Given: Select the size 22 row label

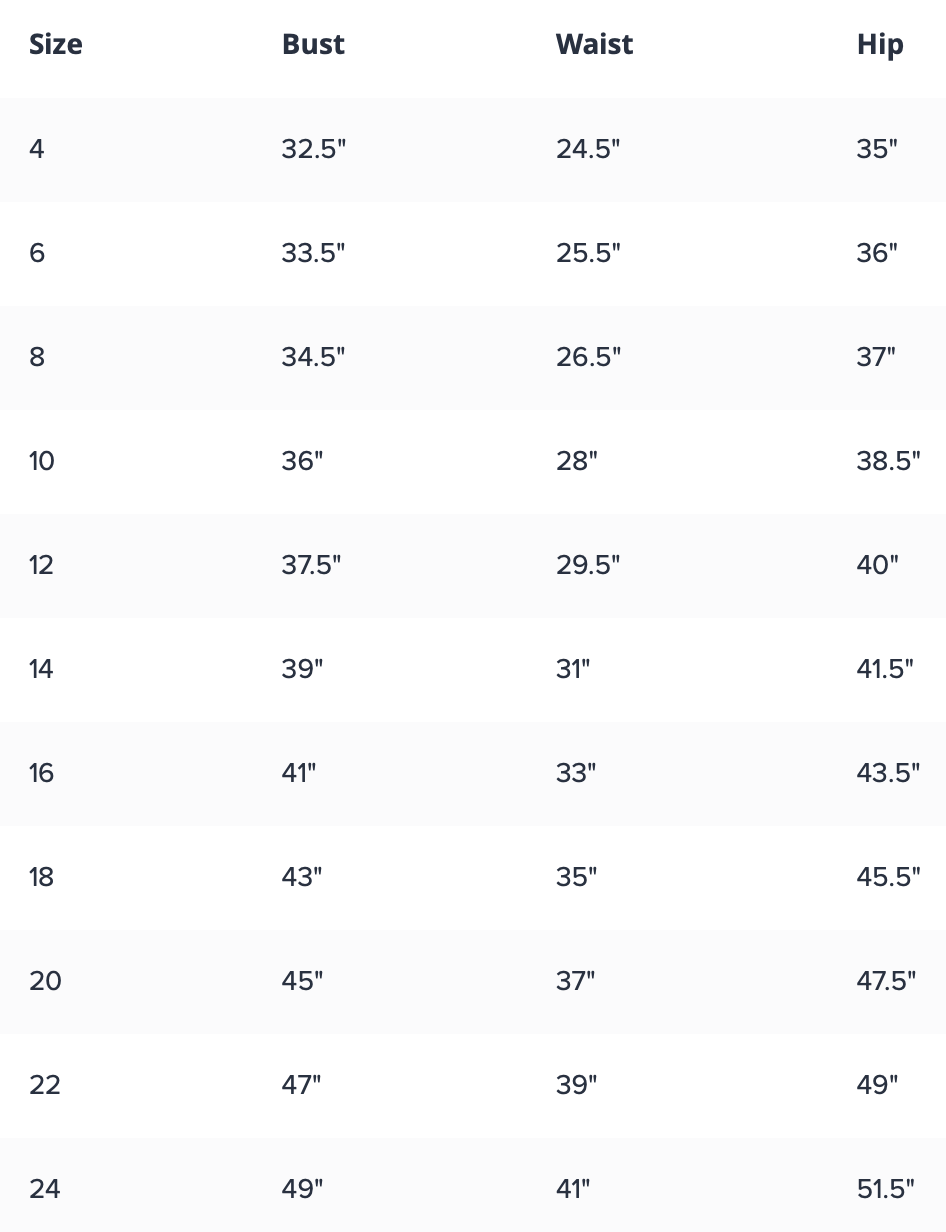Looking at the screenshot, I should click(45, 1085).
